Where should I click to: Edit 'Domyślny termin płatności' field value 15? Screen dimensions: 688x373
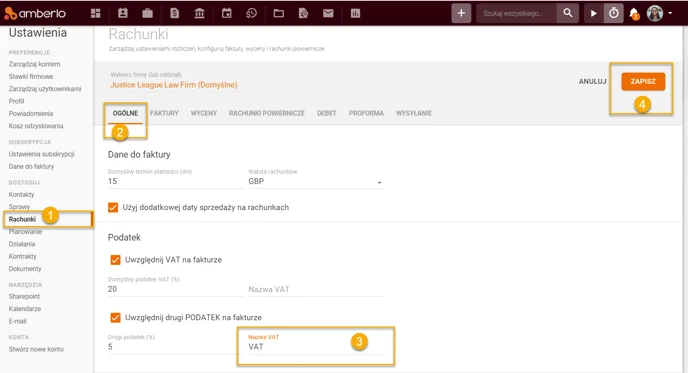click(x=176, y=181)
